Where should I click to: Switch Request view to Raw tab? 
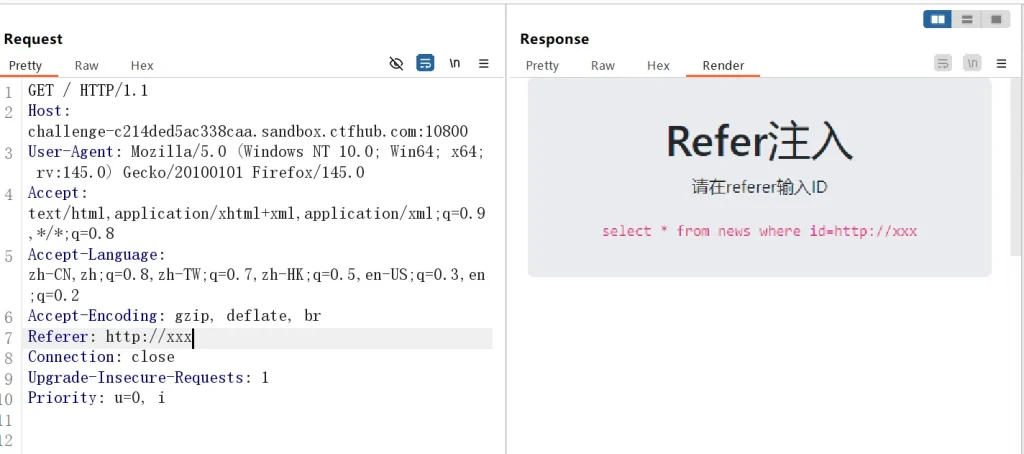[87, 66]
